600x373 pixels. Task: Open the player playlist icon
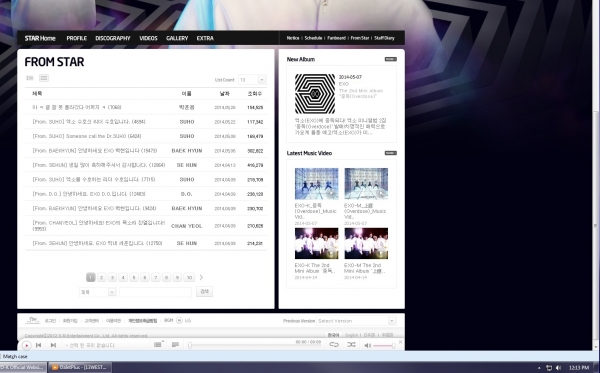coord(158,345)
